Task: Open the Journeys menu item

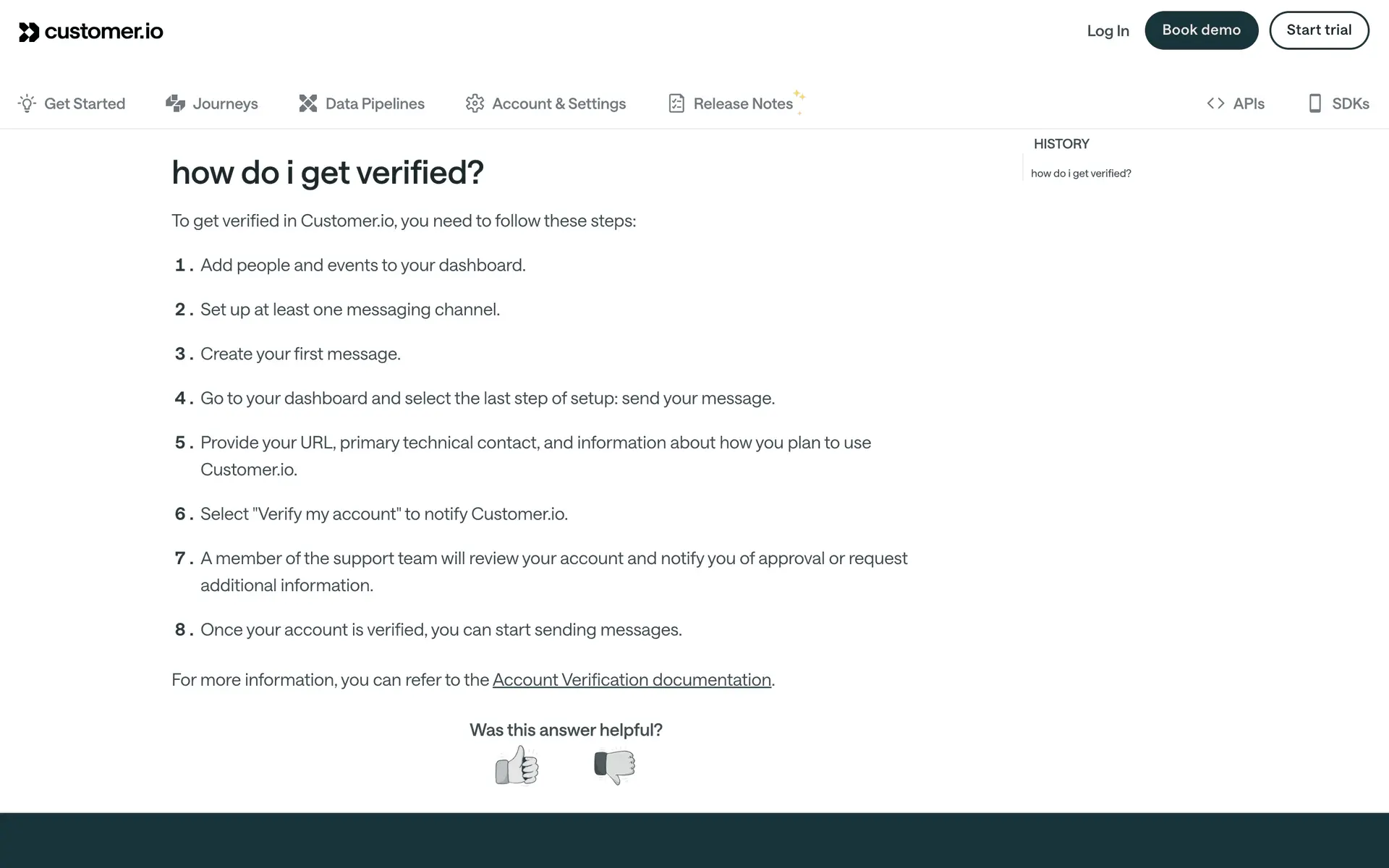Action: click(225, 103)
